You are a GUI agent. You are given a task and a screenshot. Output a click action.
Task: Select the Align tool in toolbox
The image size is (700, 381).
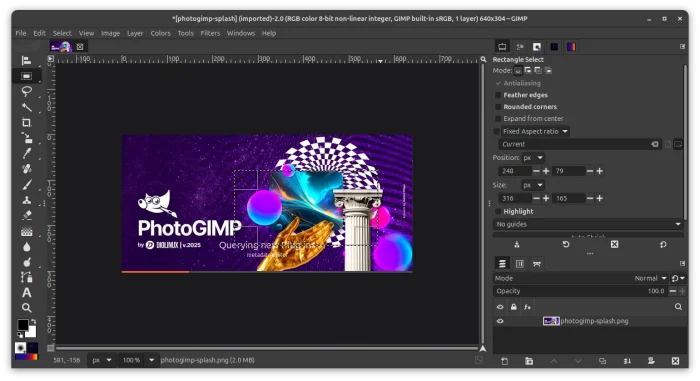[26, 60]
